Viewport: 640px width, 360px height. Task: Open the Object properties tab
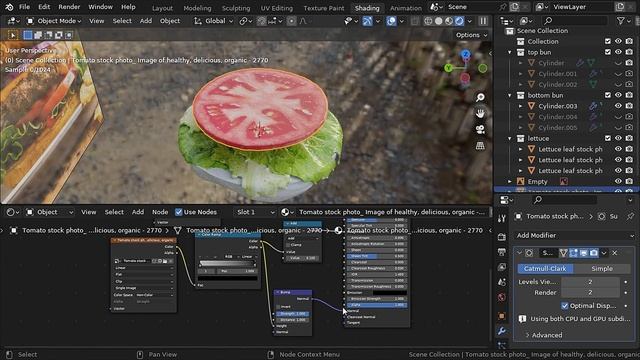(x=502, y=316)
